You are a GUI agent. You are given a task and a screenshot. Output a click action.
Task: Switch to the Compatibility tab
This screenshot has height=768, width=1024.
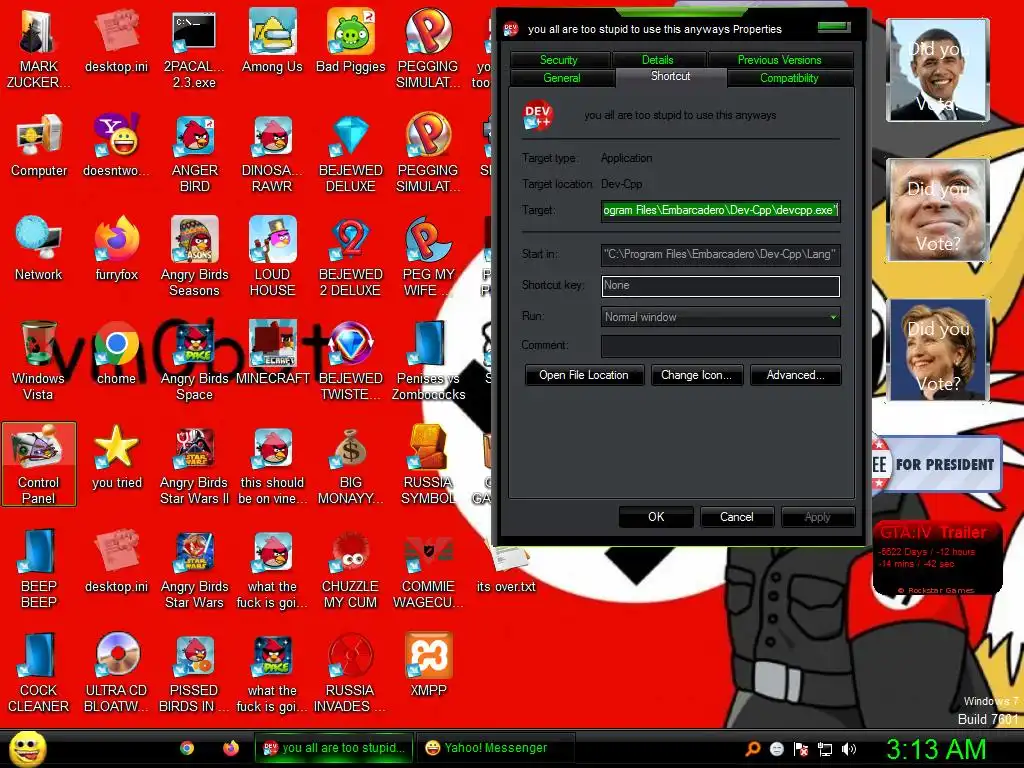click(789, 78)
